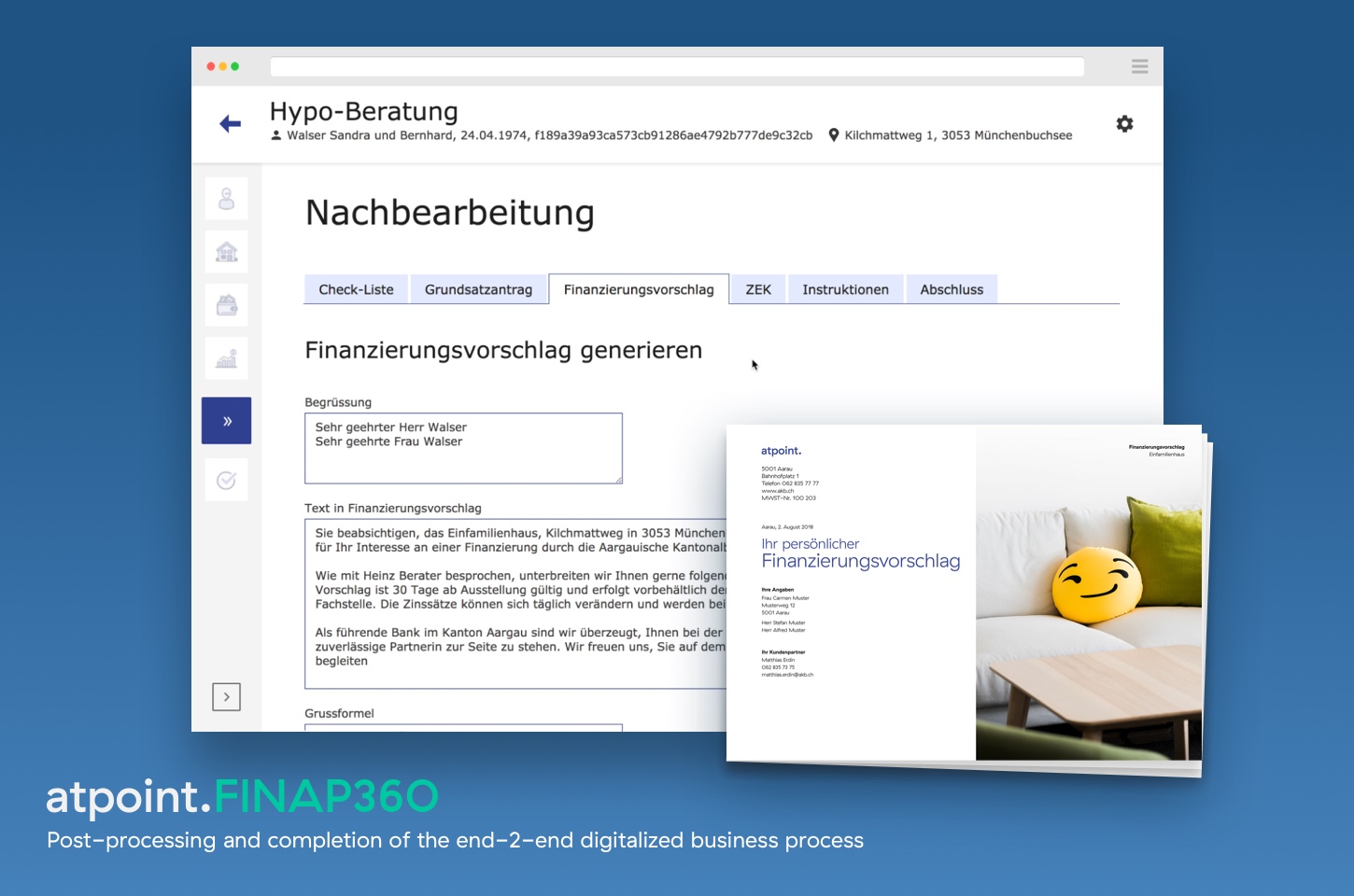The image size is (1354, 896).
Task: Click the address Kilchmattweg 1, 3053 Münchenbuchsee
Action: tap(958, 135)
